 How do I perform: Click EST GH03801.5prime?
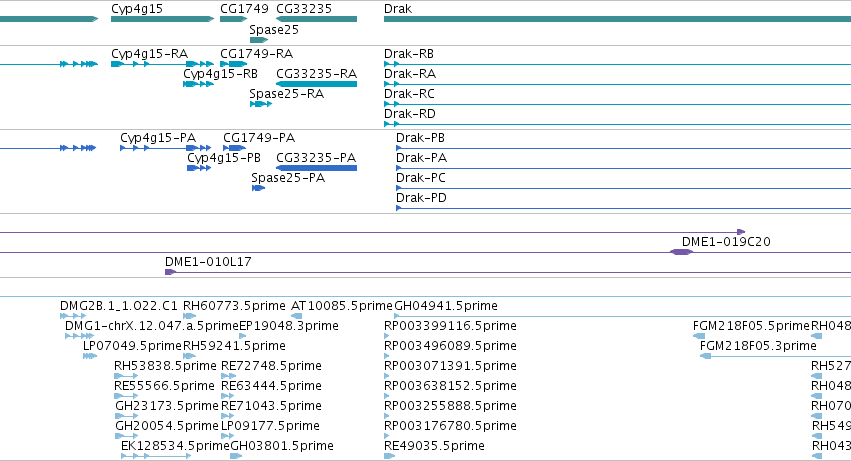(282, 447)
